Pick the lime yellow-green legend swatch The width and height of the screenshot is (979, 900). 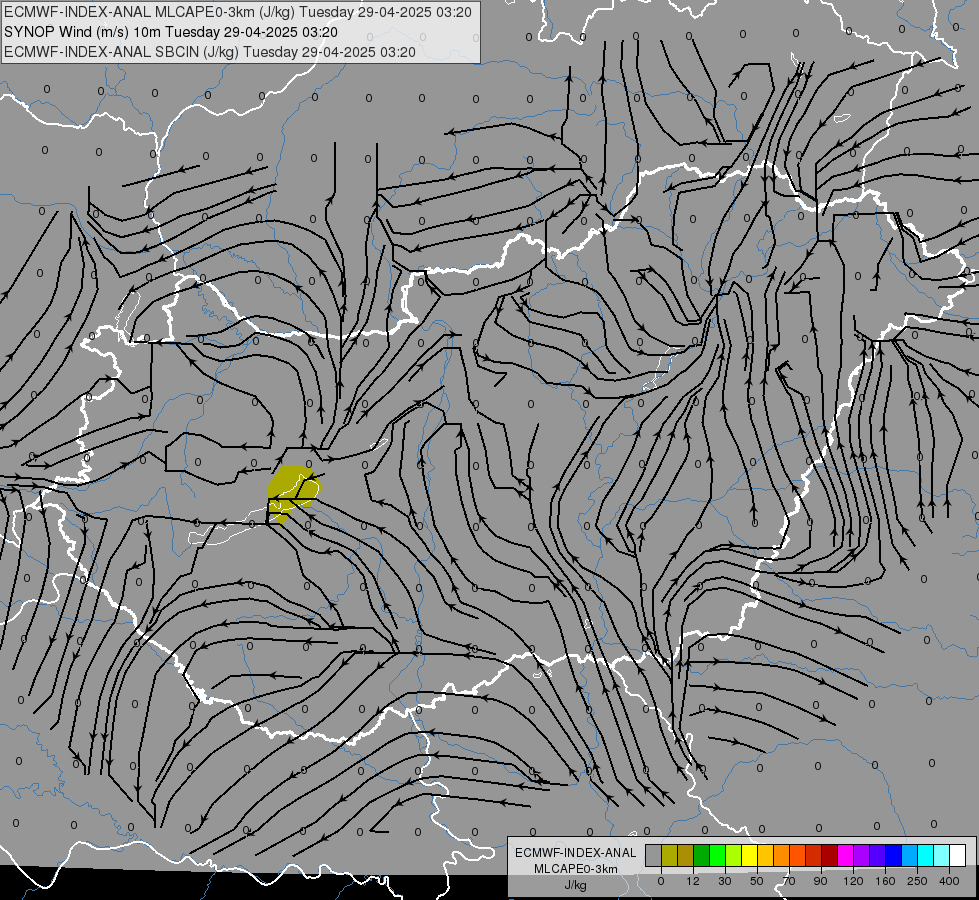coord(734,855)
